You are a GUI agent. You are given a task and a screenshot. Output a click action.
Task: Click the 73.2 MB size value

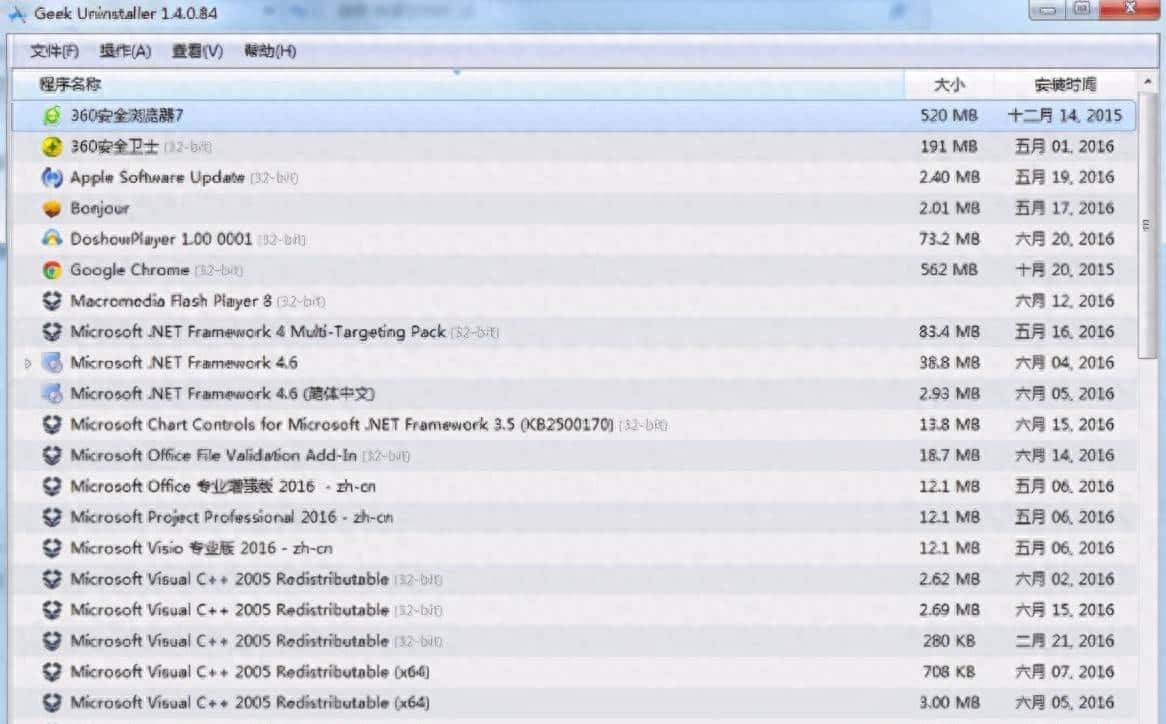tap(949, 239)
